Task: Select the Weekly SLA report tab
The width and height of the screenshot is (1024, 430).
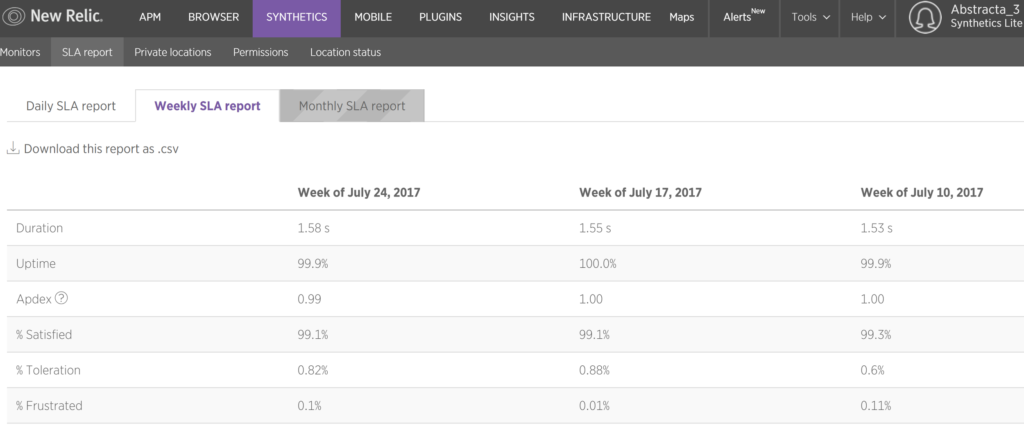Action: 207,106
